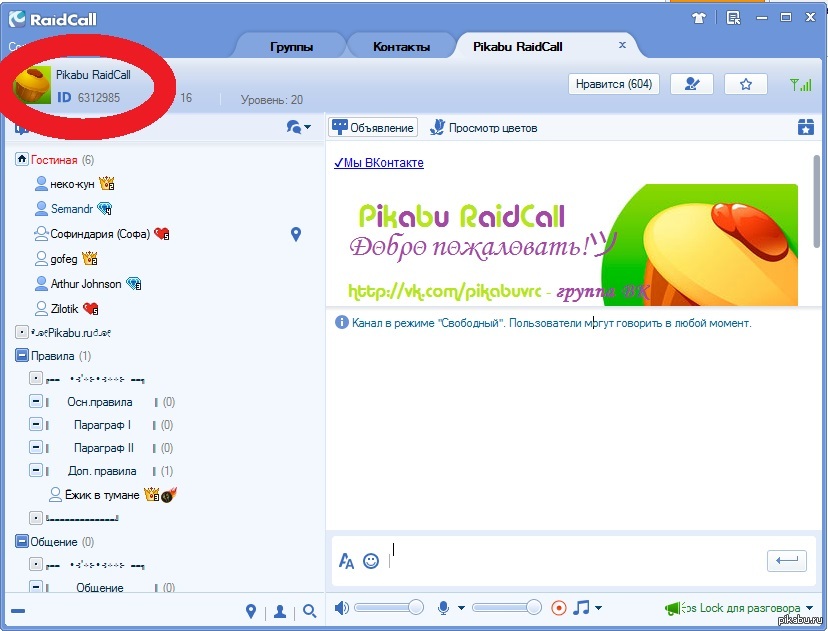Open the calendar sign-in icon

coord(805,127)
